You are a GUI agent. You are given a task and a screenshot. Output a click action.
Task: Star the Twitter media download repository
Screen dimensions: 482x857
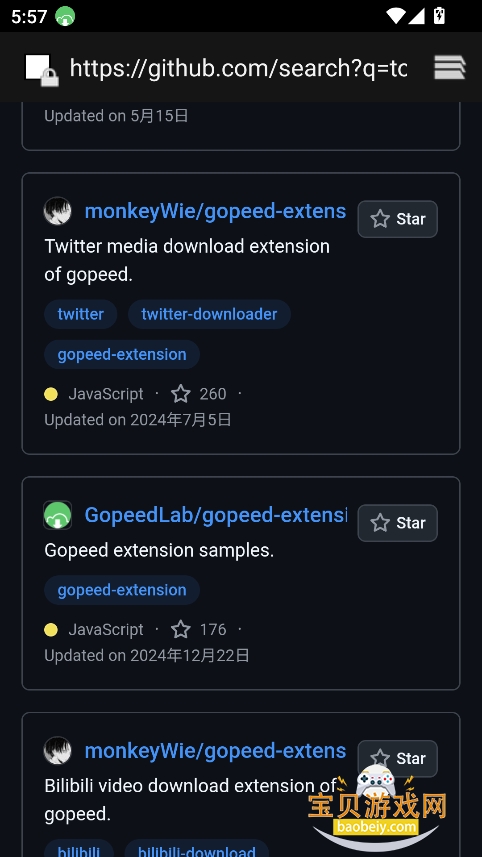pyautogui.click(x=397, y=219)
